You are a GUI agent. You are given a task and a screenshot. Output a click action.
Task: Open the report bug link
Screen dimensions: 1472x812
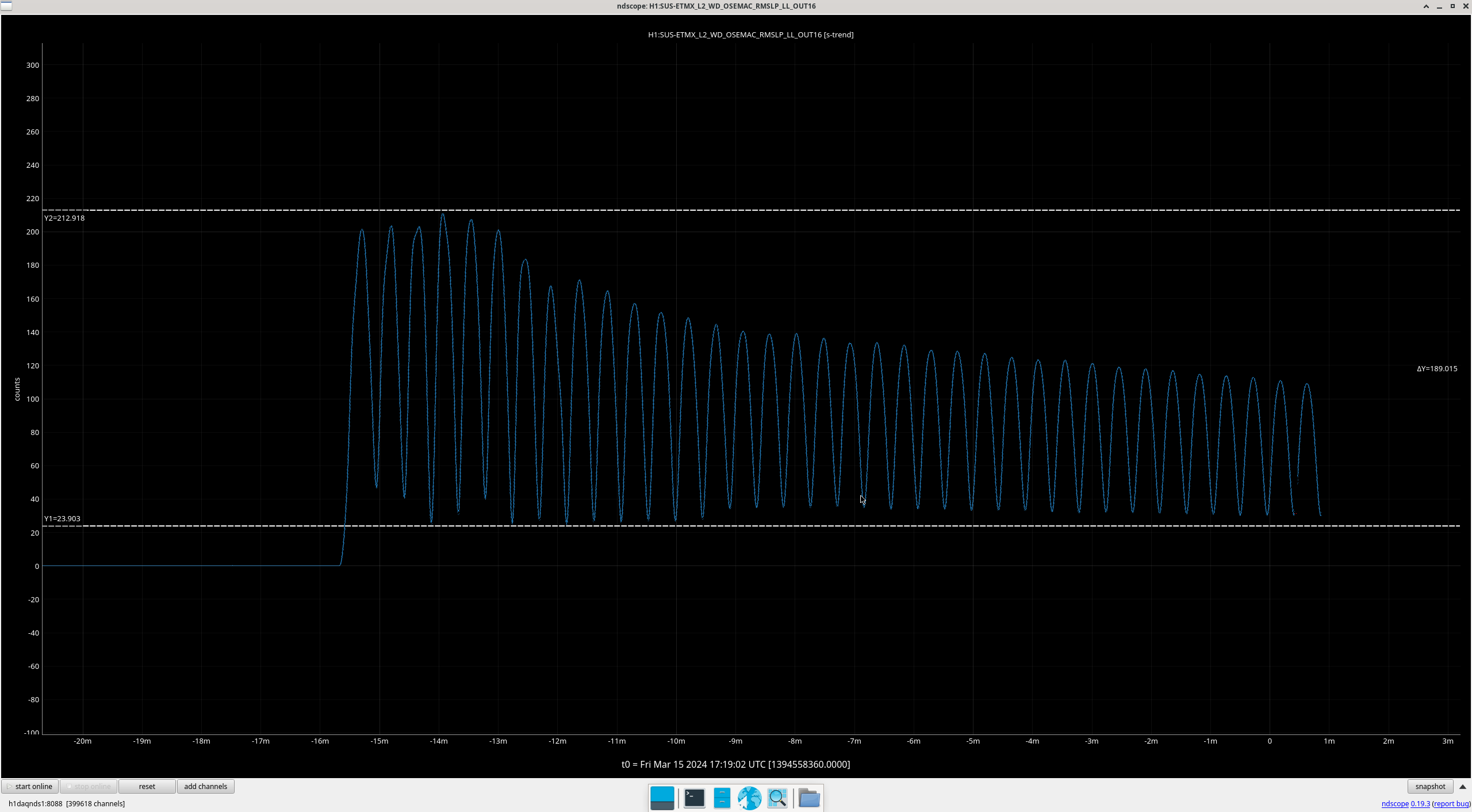[1451, 803]
